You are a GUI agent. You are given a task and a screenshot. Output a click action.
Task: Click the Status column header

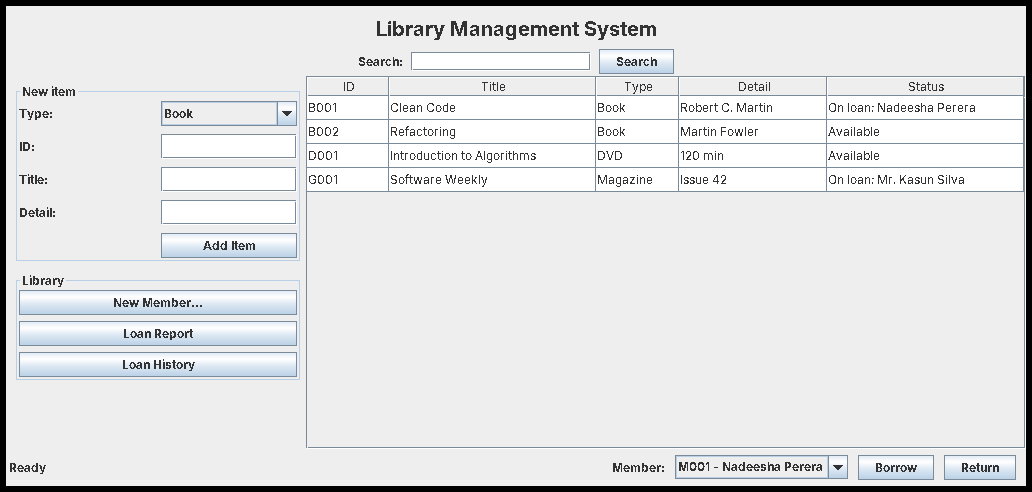click(x=925, y=86)
